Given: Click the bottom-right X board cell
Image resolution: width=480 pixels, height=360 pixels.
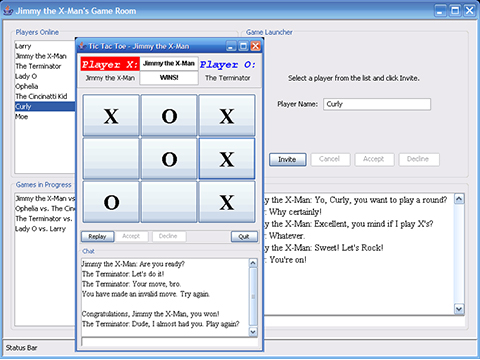Looking at the screenshot, I should (x=227, y=202).
